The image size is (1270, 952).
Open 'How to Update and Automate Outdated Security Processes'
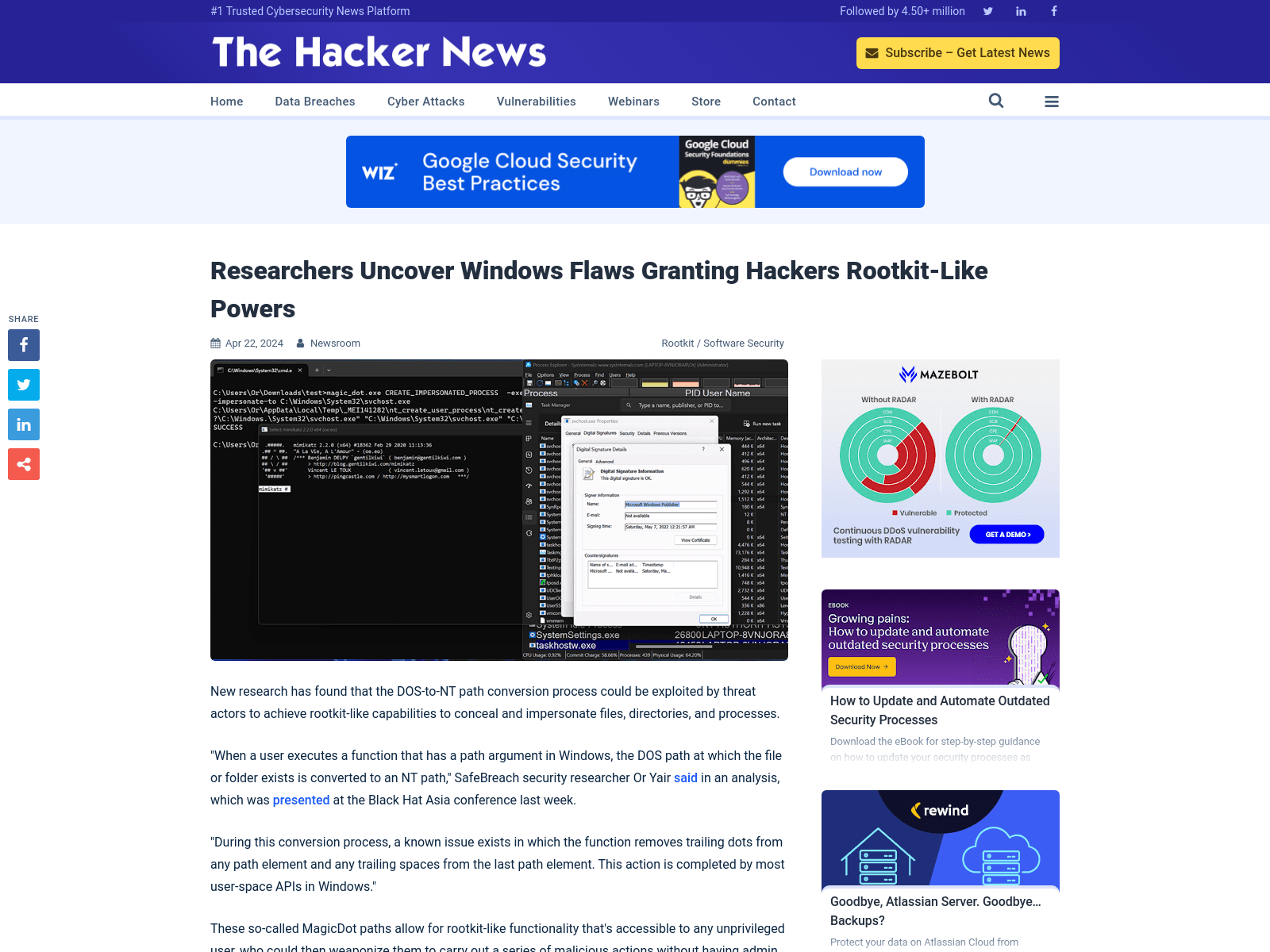pos(940,711)
